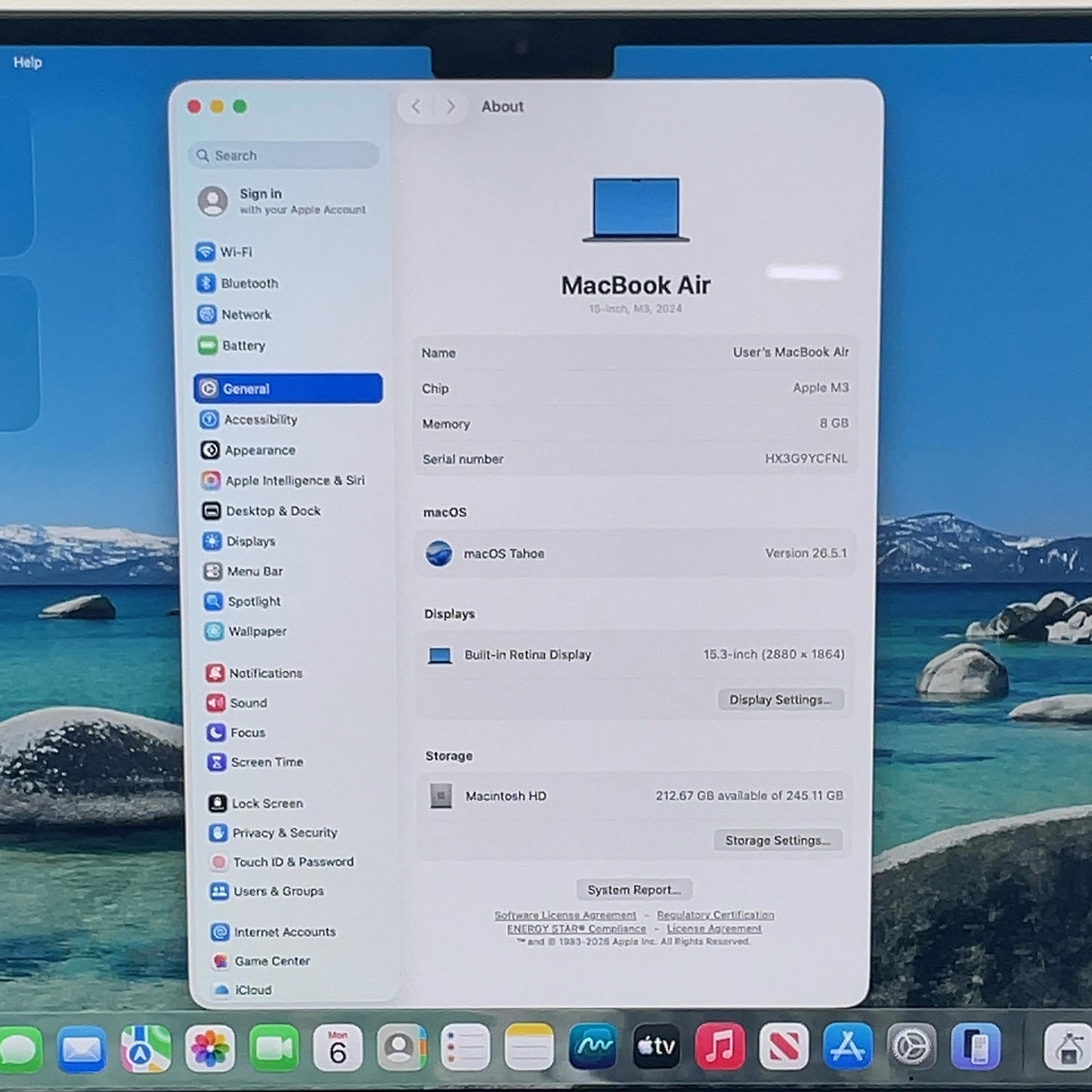Open FaceTime from the Dock
Viewport: 1092px width, 1092px height.
pyautogui.click(x=274, y=1048)
